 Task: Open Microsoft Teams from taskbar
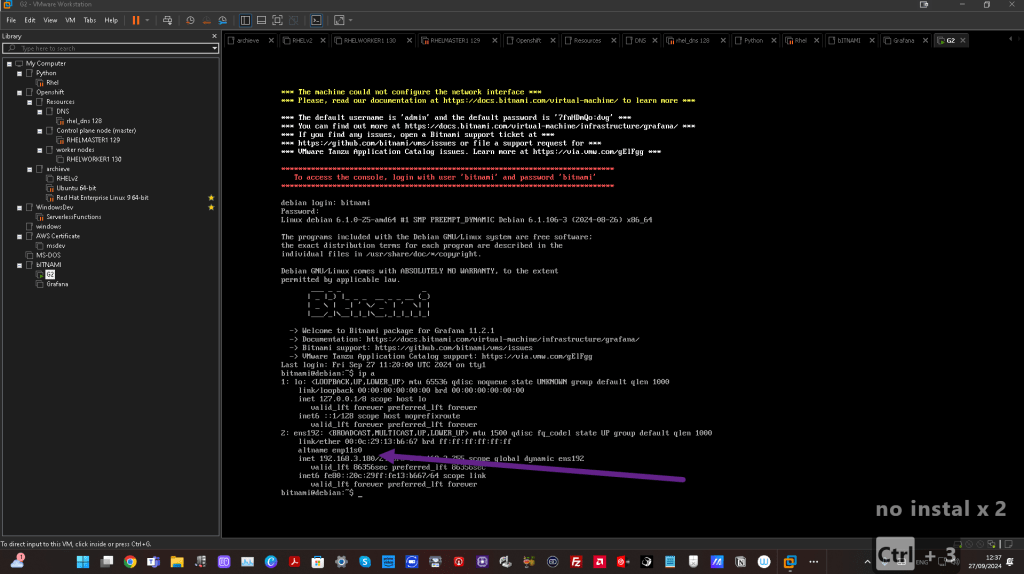153,562
